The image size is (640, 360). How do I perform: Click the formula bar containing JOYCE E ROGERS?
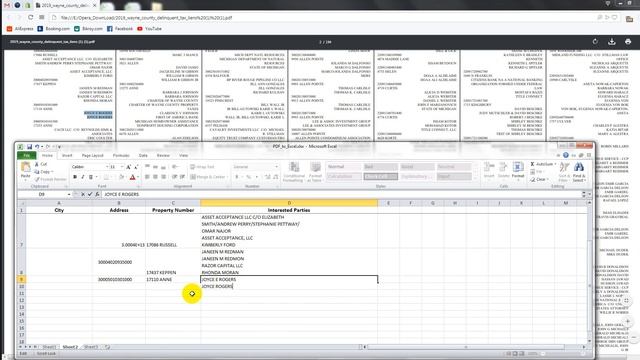coord(341,194)
